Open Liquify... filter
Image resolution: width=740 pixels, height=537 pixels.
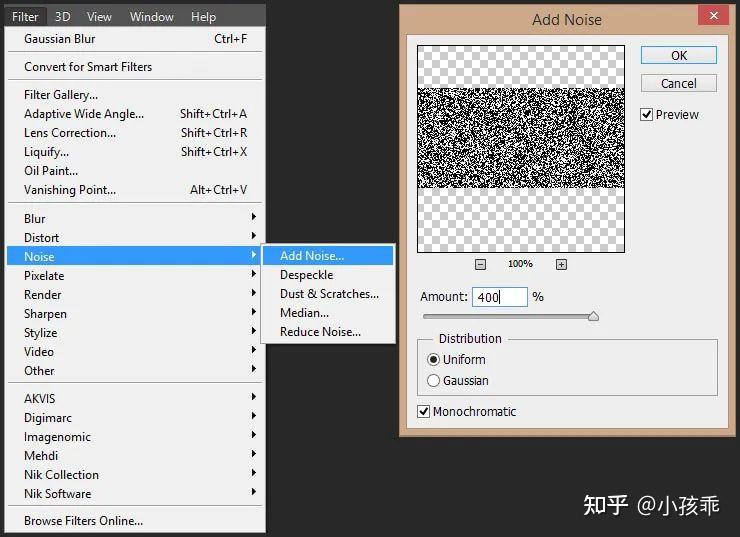(135, 152)
